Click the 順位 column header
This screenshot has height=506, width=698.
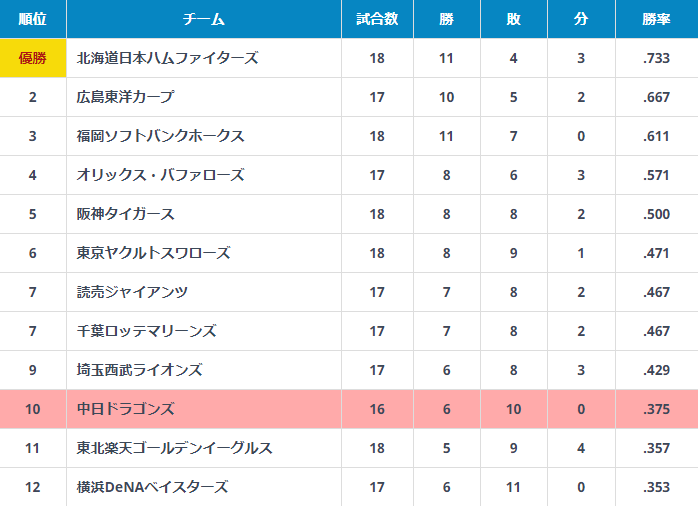coord(33,19)
